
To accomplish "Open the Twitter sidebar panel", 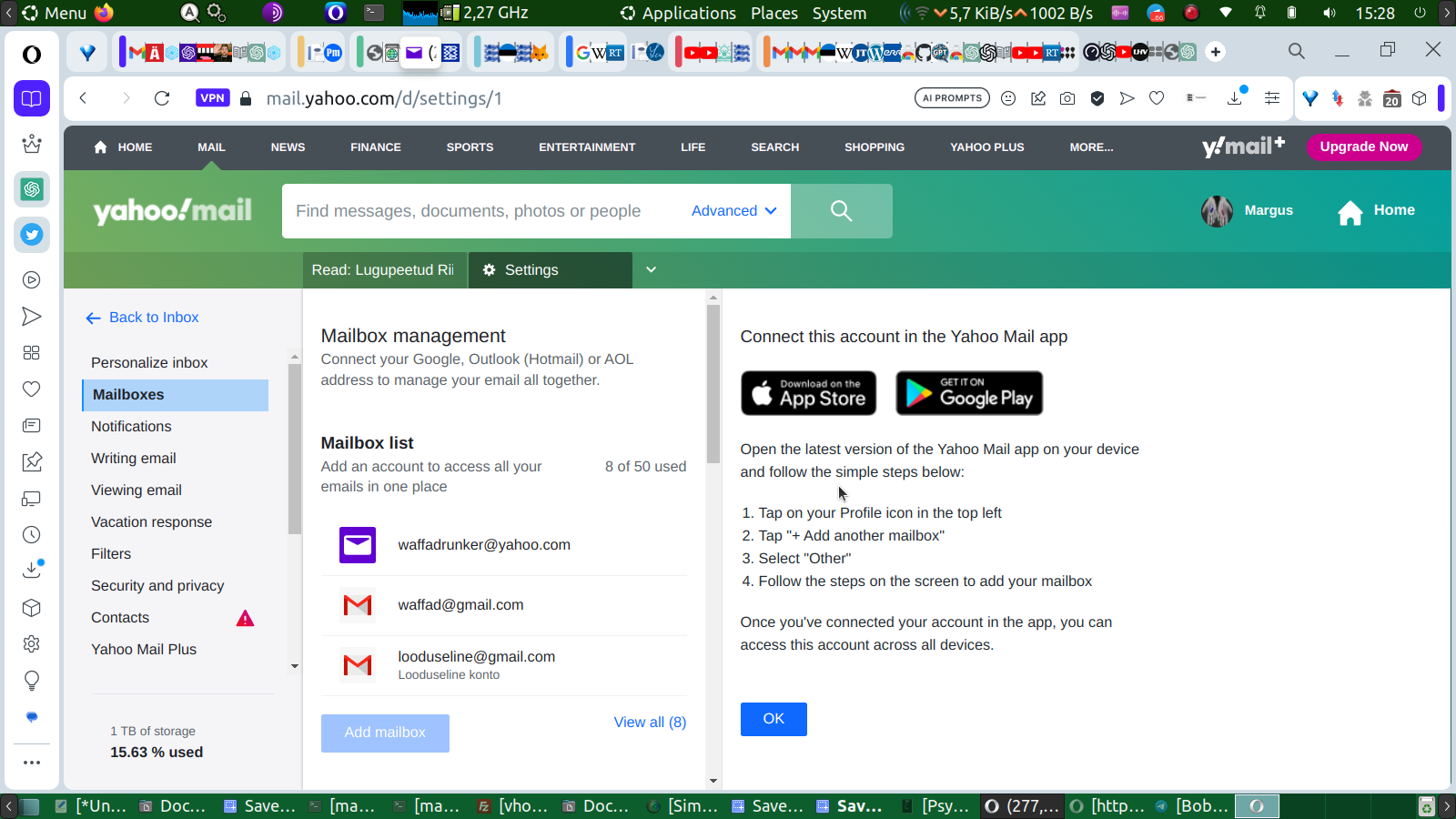I will 32,235.
